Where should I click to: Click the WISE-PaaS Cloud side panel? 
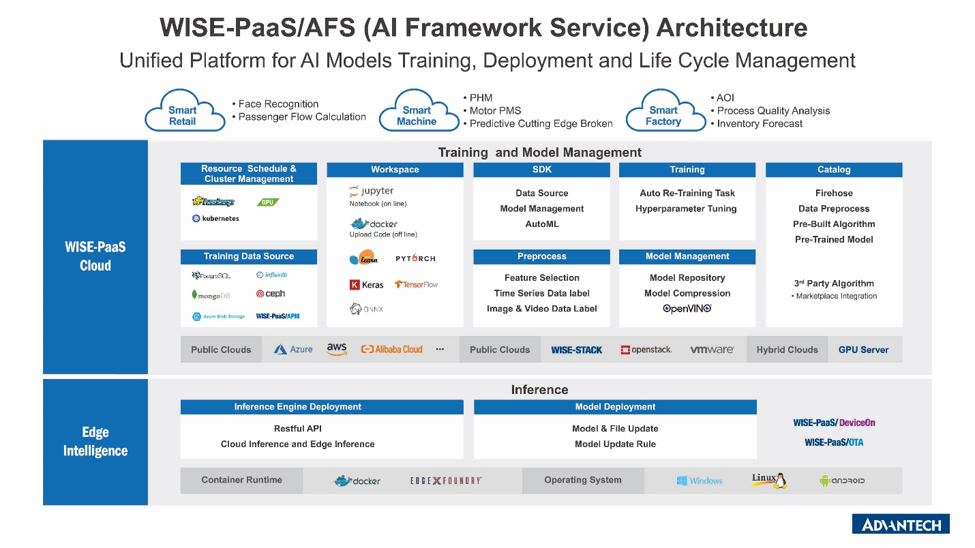coord(95,257)
